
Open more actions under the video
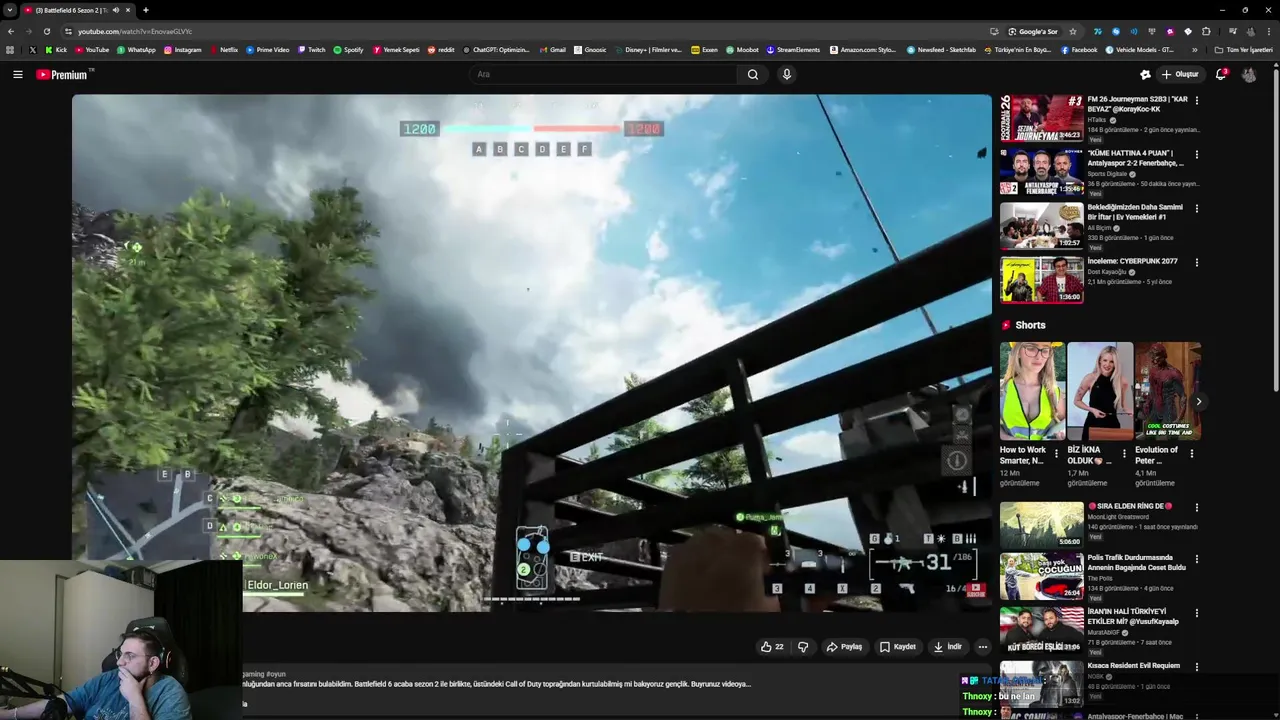[x=982, y=647]
